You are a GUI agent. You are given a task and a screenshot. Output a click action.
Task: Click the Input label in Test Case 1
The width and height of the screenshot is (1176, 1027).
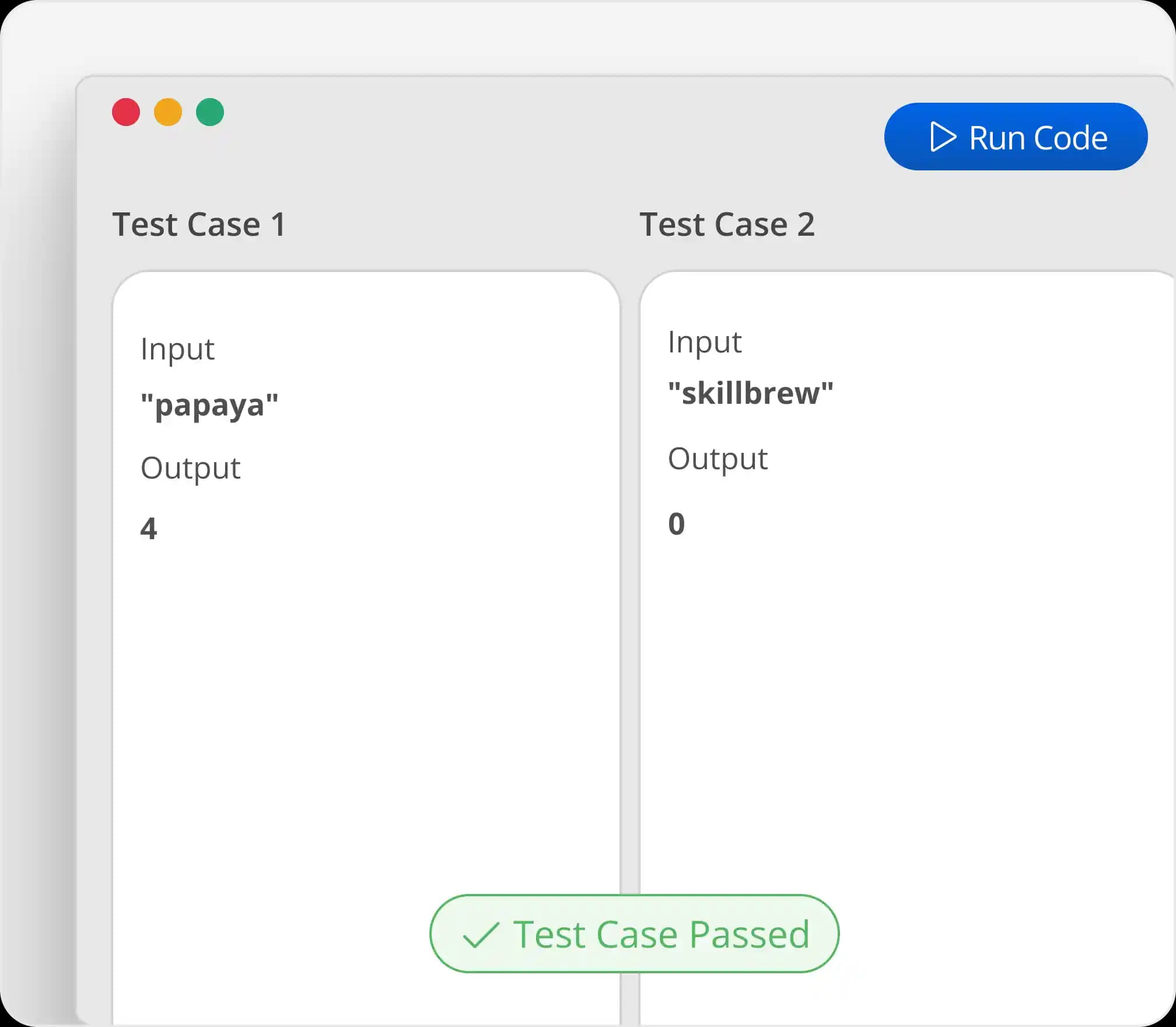pos(177,349)
